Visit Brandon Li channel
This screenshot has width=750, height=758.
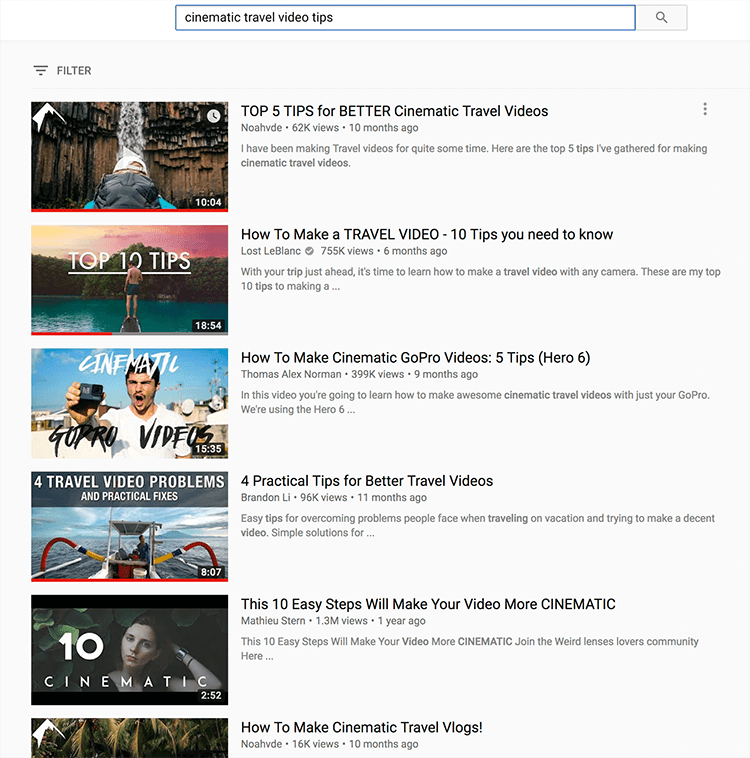pos(266,497)
